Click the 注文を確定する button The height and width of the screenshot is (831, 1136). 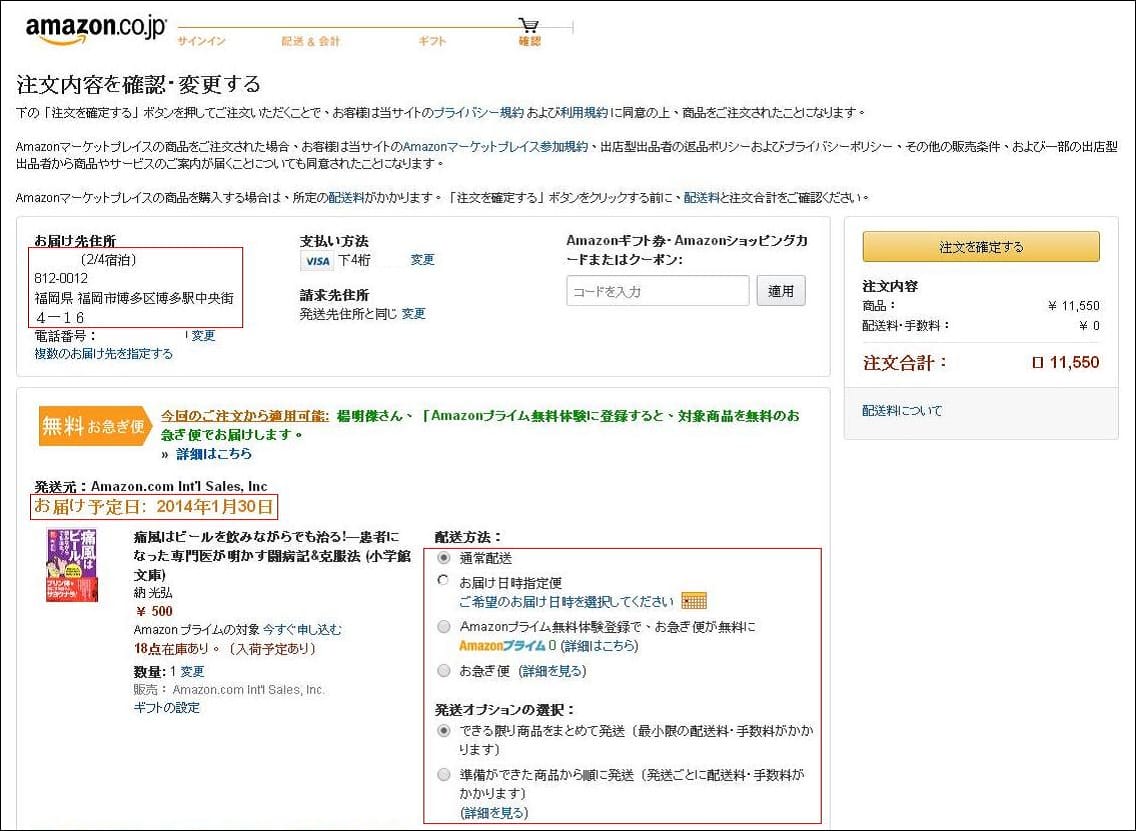pyautogui.click(x=981, y=246)
